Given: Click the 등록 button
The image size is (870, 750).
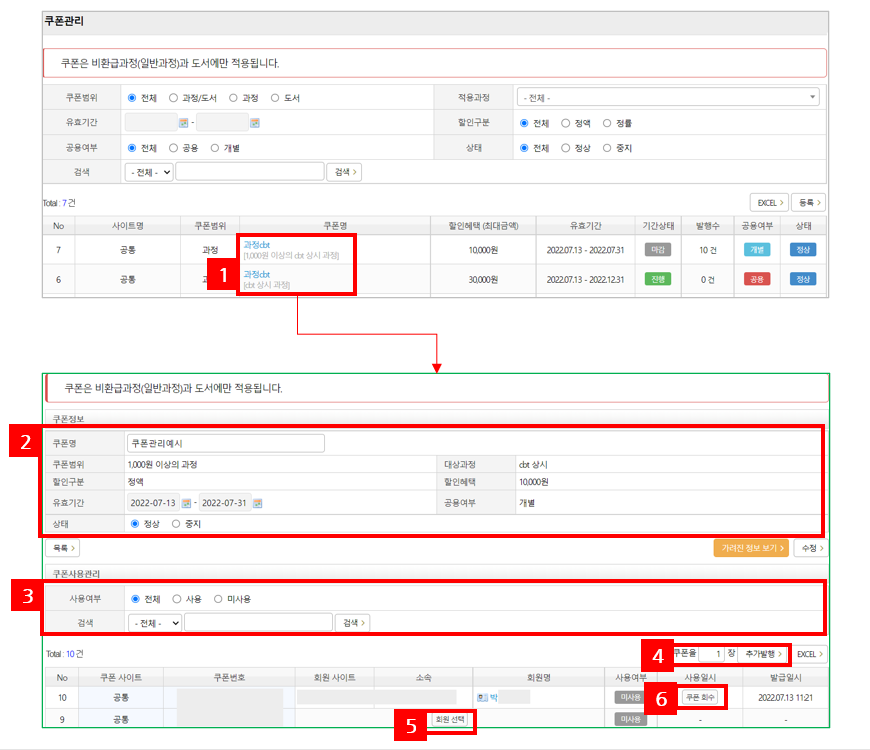Looking at the screenshot, I should pos(810,202).
